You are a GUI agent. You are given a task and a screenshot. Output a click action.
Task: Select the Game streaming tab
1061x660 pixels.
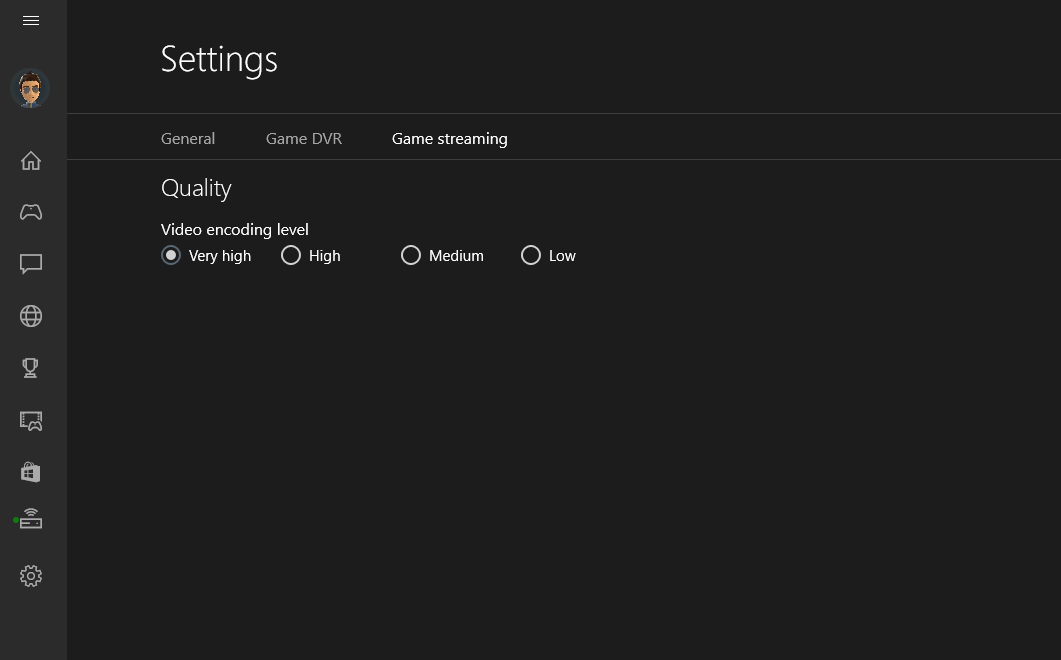pos(449,139)
